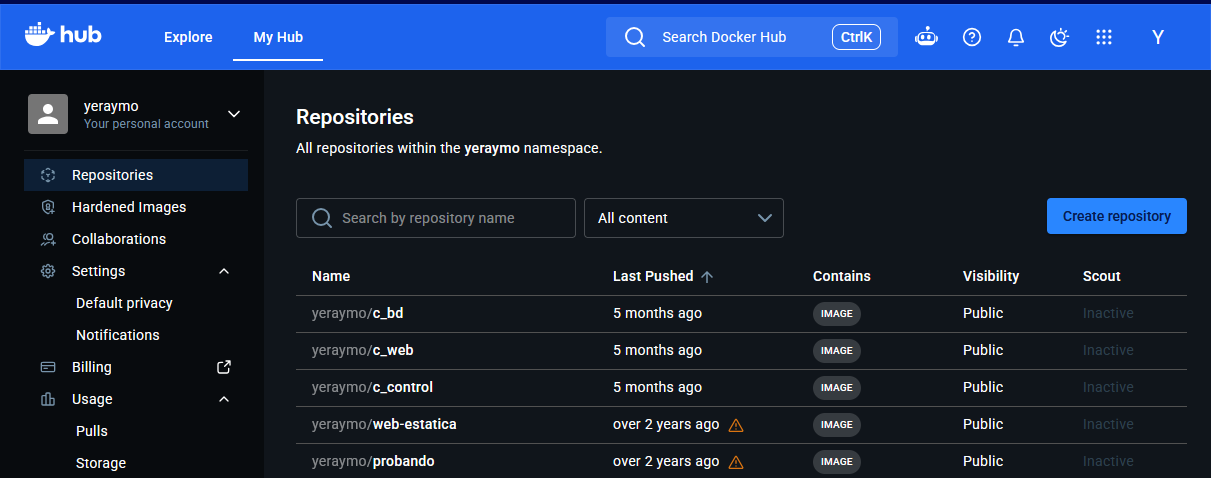The width and height of the screenshot is (1211, 478).
Task: Open the All content filter dropdown
Action: click(684, 218)
